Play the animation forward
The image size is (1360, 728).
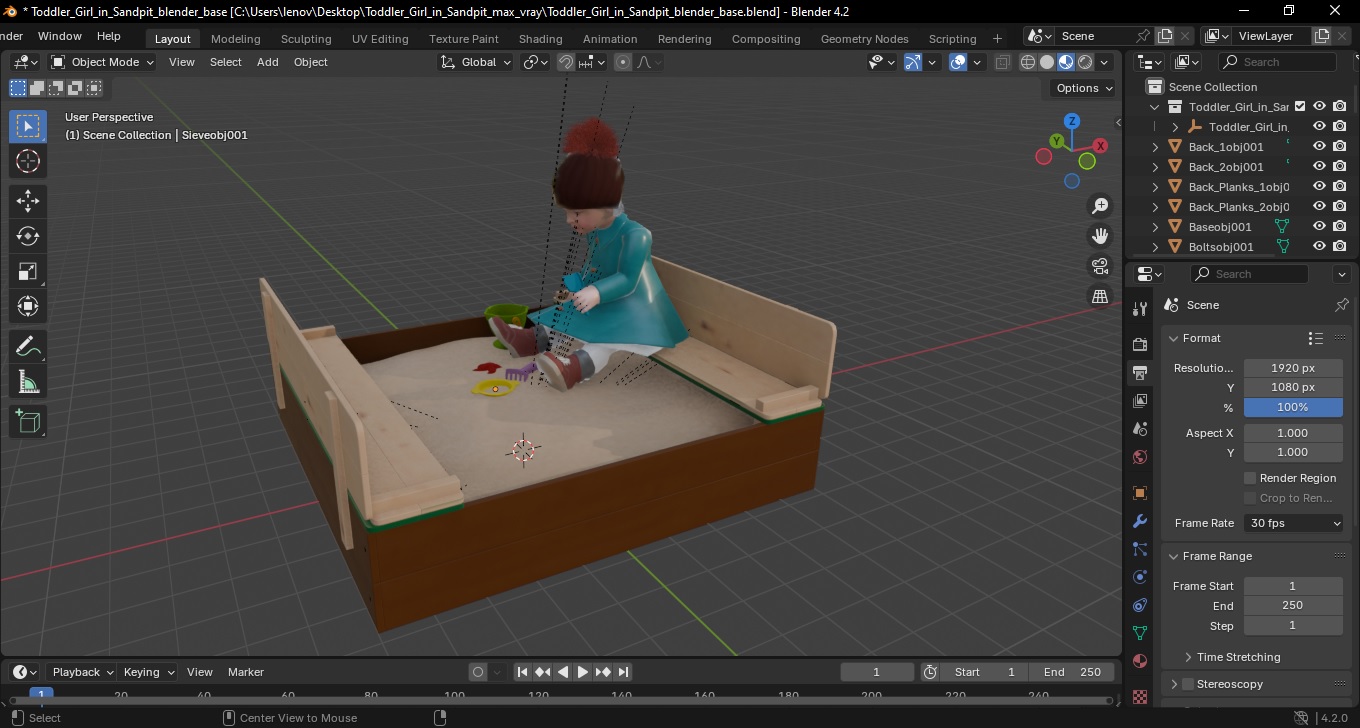coord(582,672)
